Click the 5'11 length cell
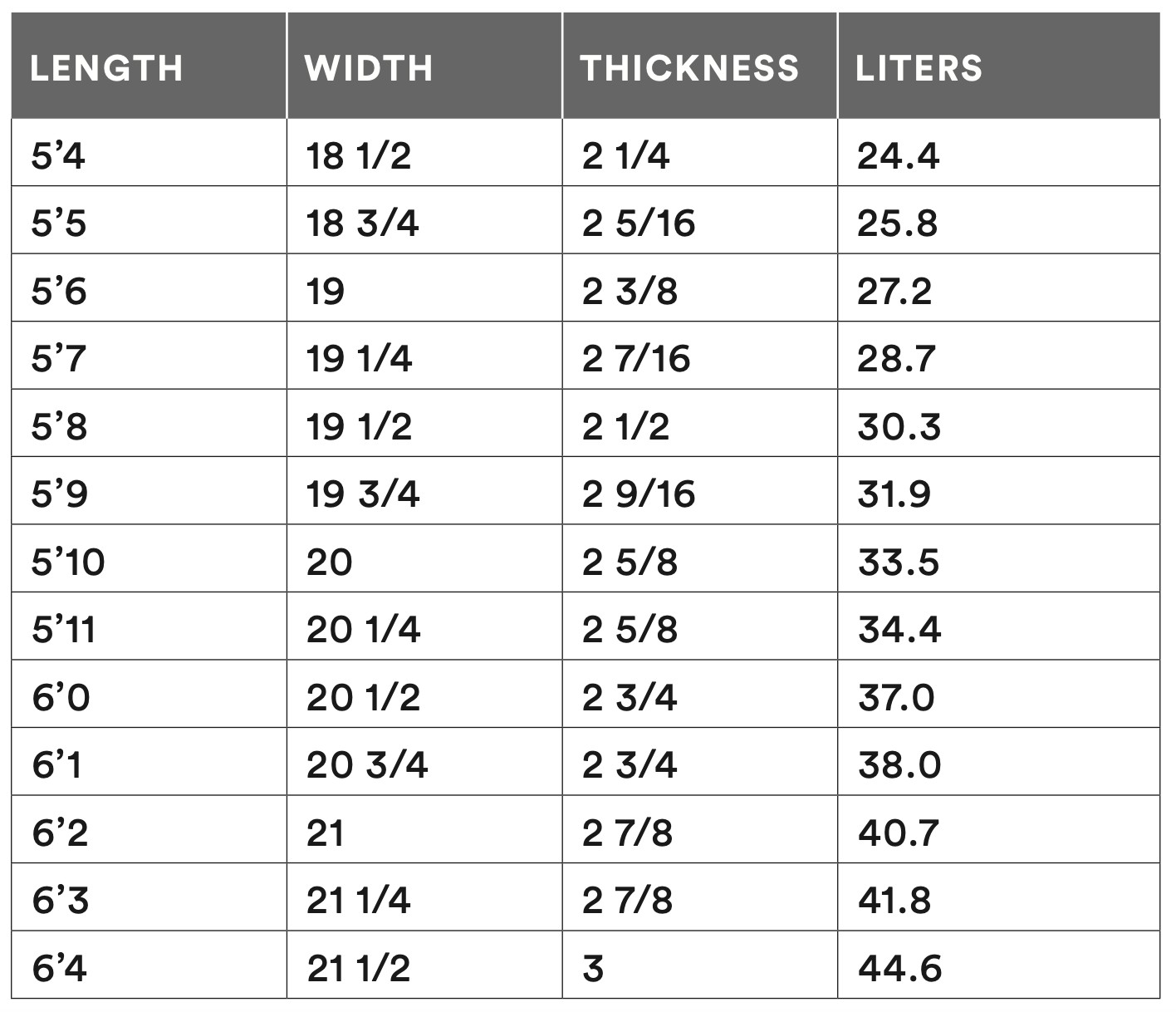 64,630
